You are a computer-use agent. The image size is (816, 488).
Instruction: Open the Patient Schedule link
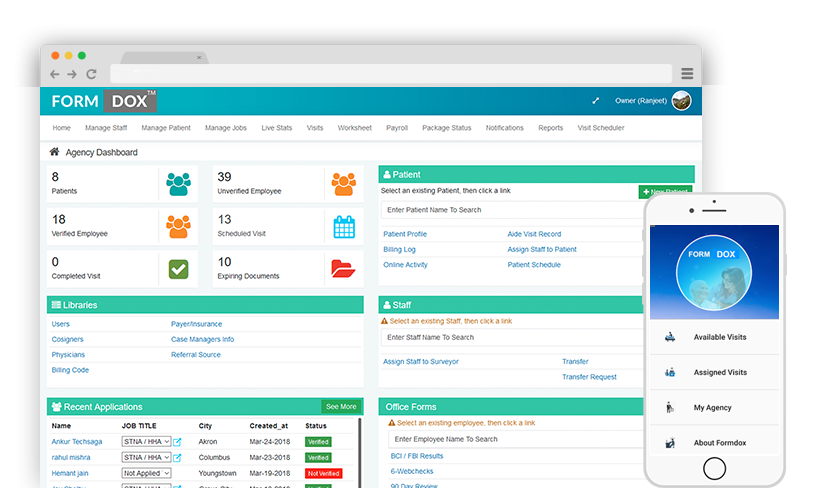(534, 265)
